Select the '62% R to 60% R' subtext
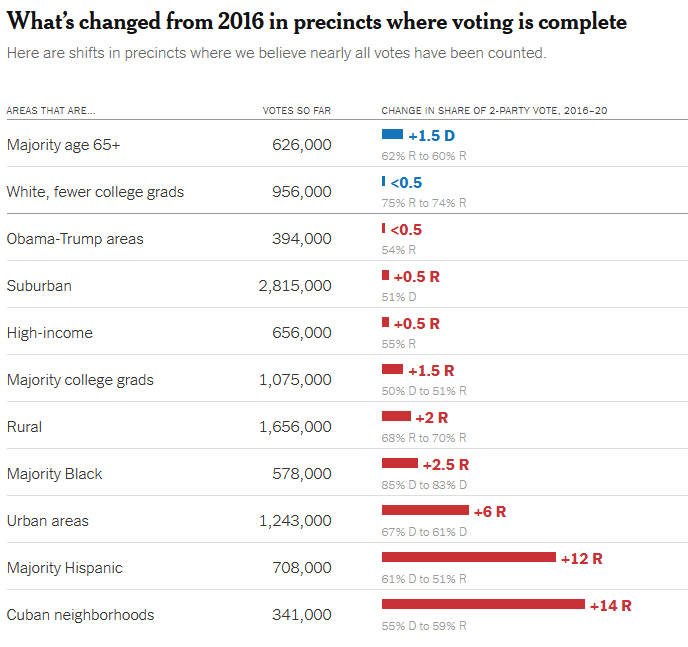The width and height of the screenshot is (688, 647). pyautogui.click(x=424, y=156)
